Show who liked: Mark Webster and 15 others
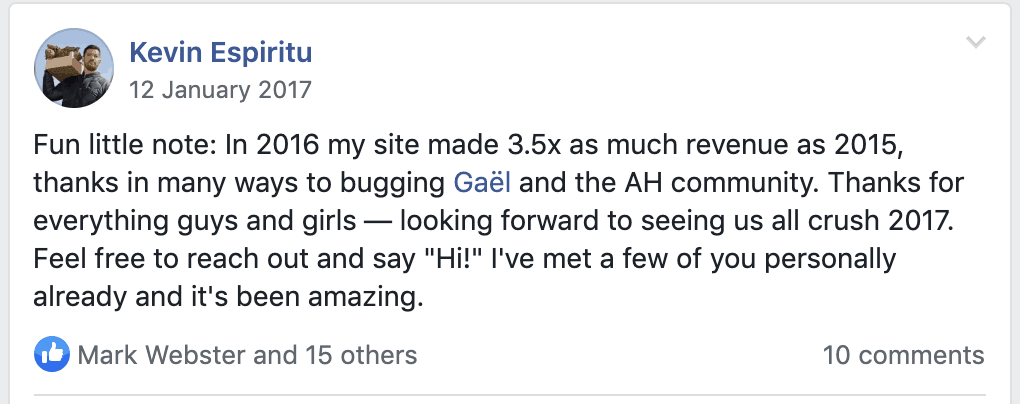The width and height of the screenshot is (1020, 404). 246,354
